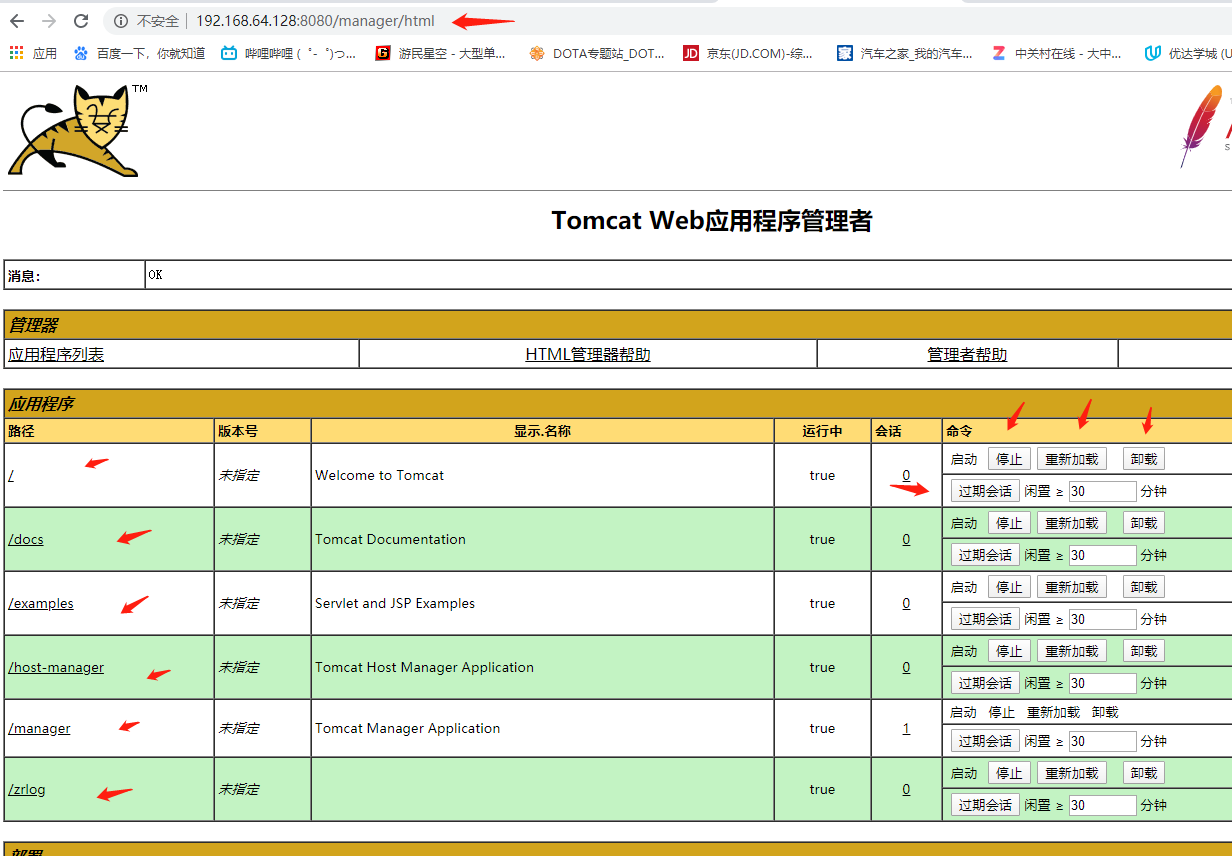This screenshot has width=1232, height=856.
Task: Stop the root / application
Action: [1009, 459]
